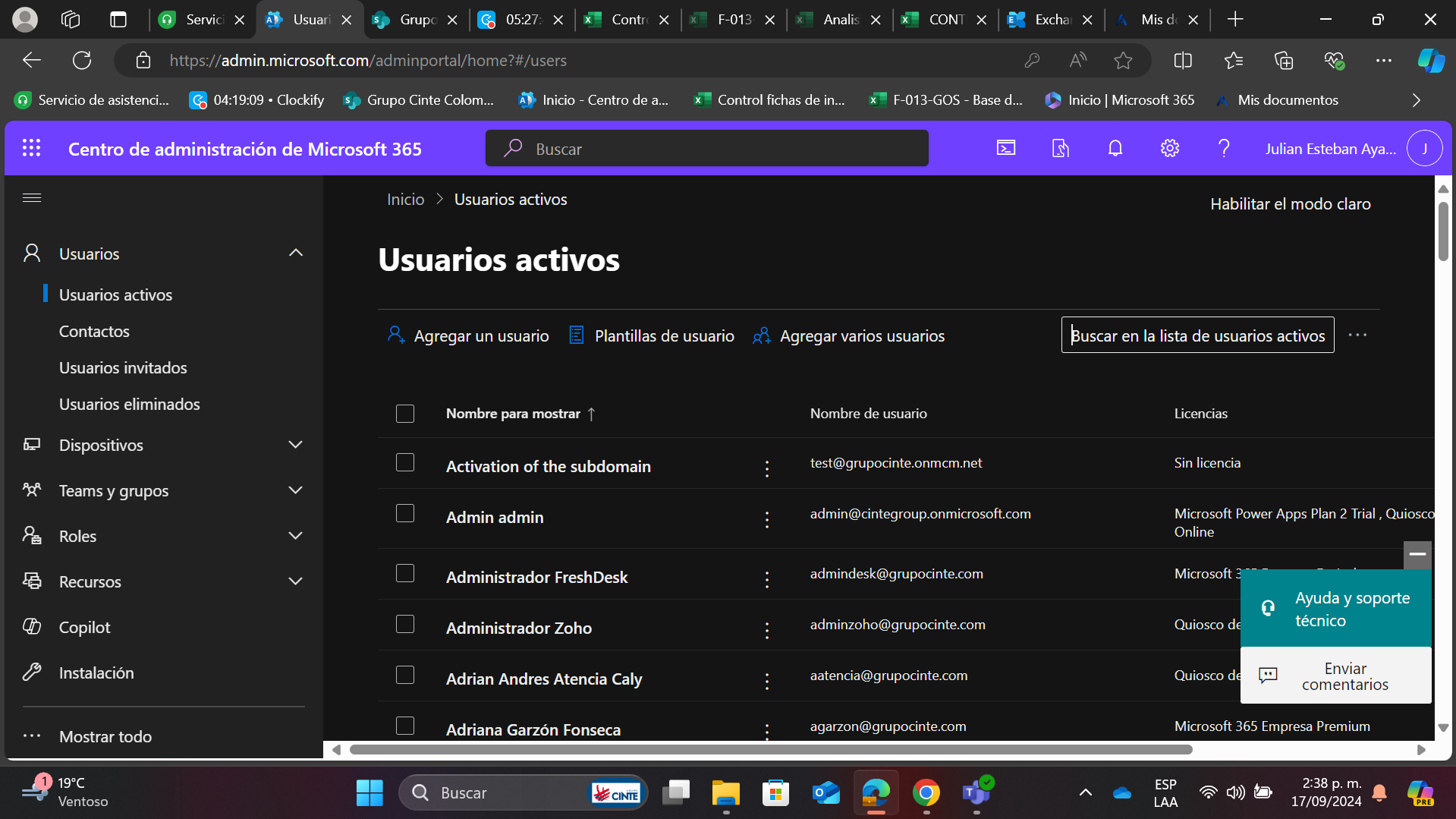The width and height of the screenshot is (1456, 819).
Task: Click Inicio breadcrumb link
Action: tap(405, 199)
